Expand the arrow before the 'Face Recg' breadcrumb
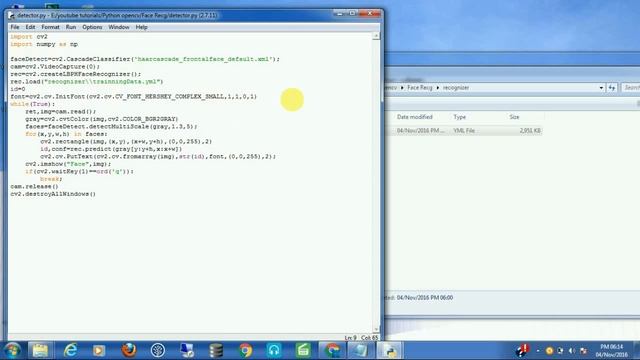Image resolution: width=640 pixels, height=360 pixels. [402, 88]
